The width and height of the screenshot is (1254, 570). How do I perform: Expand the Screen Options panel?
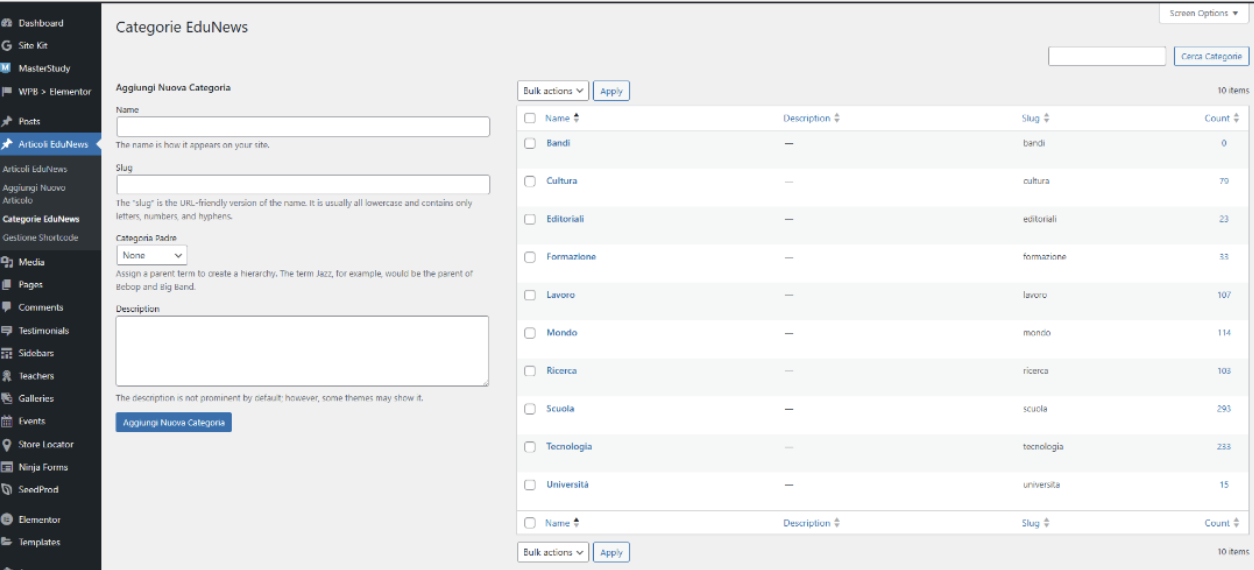click(1204, 13)
